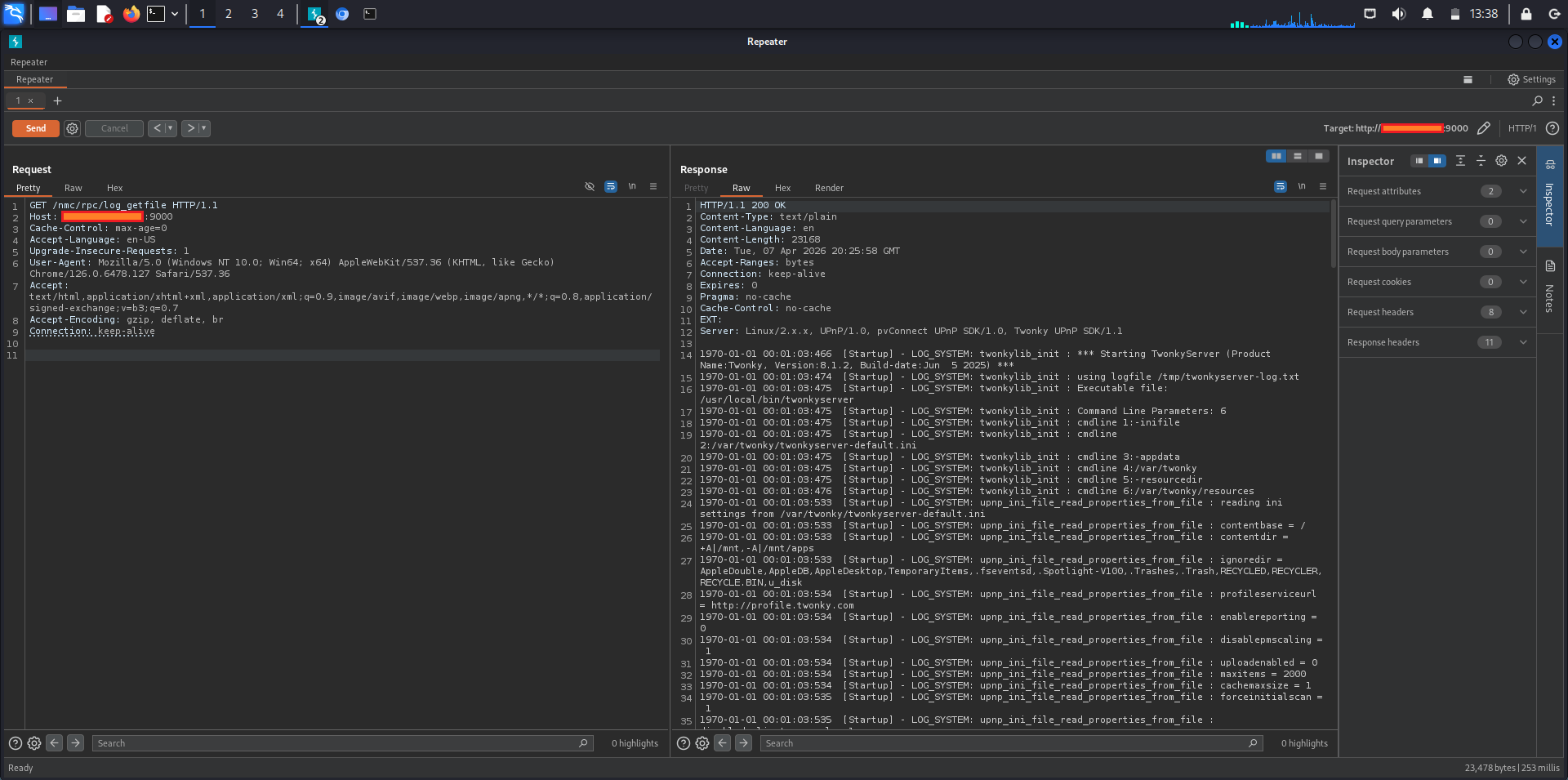Open the Request editor hamburger menu

point(653,186)
